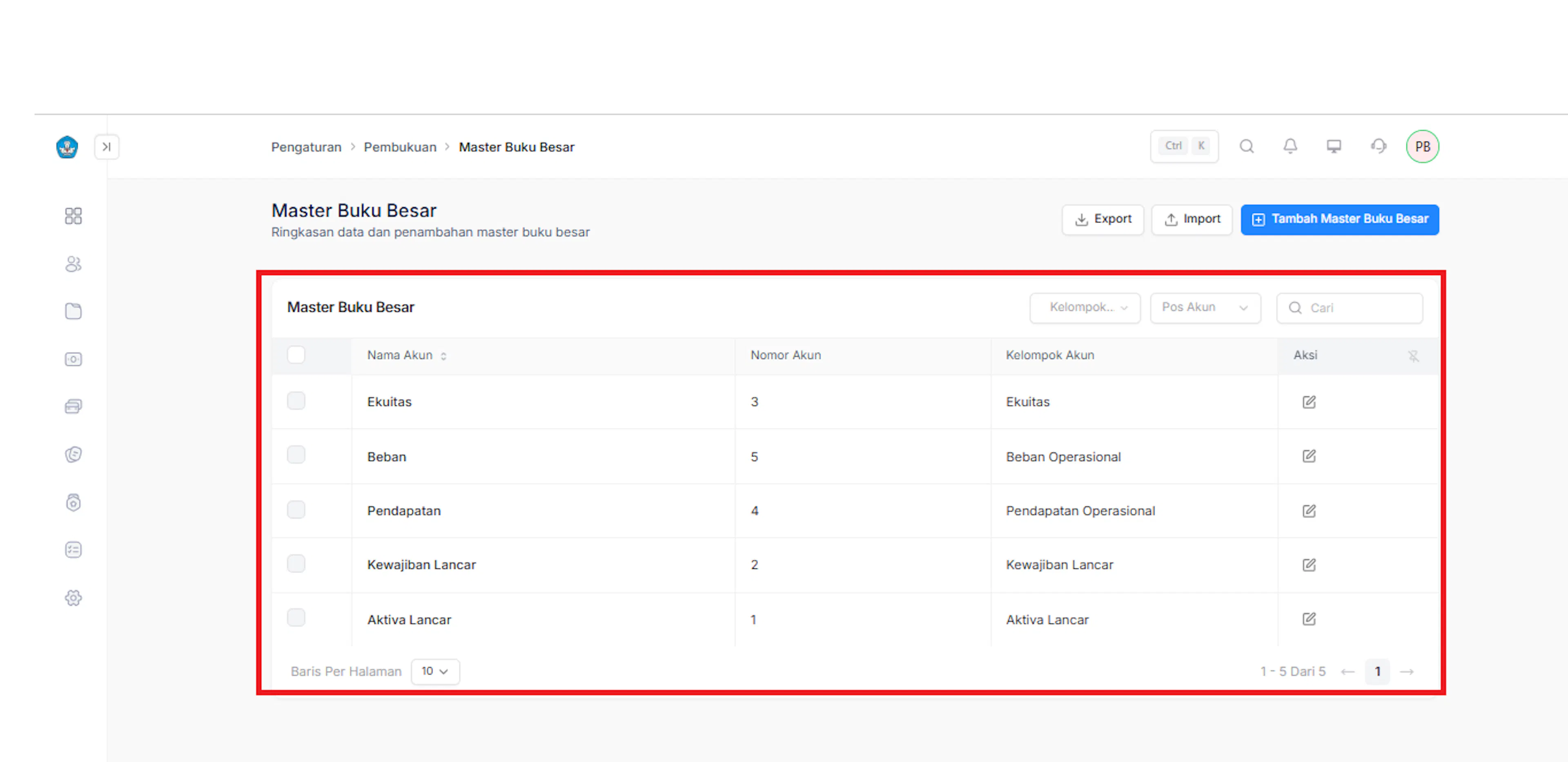Check the Aktiva Lancar row checkbox
The image size is (1568, 762).
point(296,618)
